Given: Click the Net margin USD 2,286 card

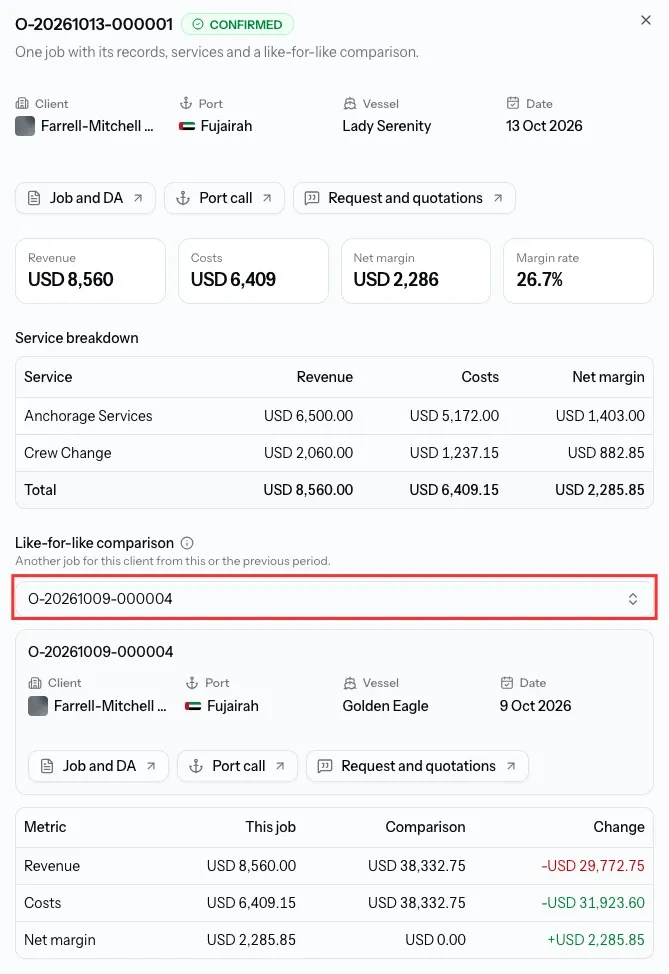Looking at the screenshot, I should coord(416,271).
